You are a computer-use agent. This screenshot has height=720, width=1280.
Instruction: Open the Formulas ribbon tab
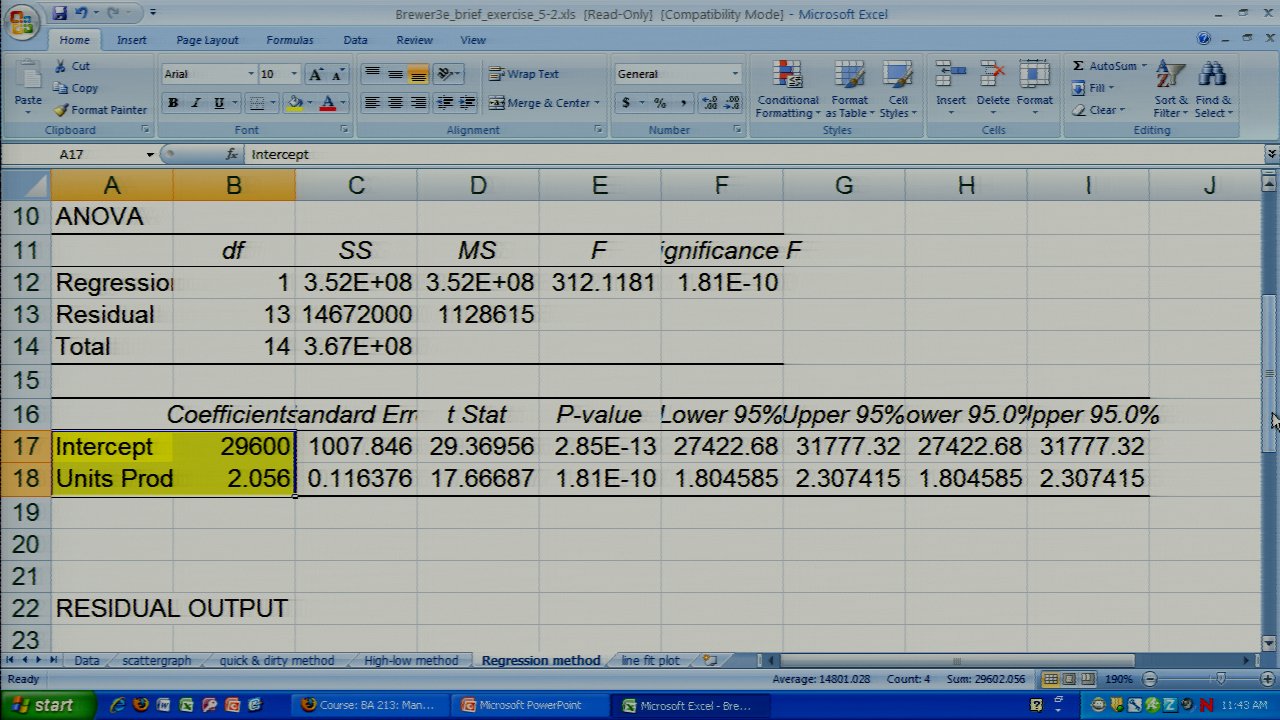(289, 40)
